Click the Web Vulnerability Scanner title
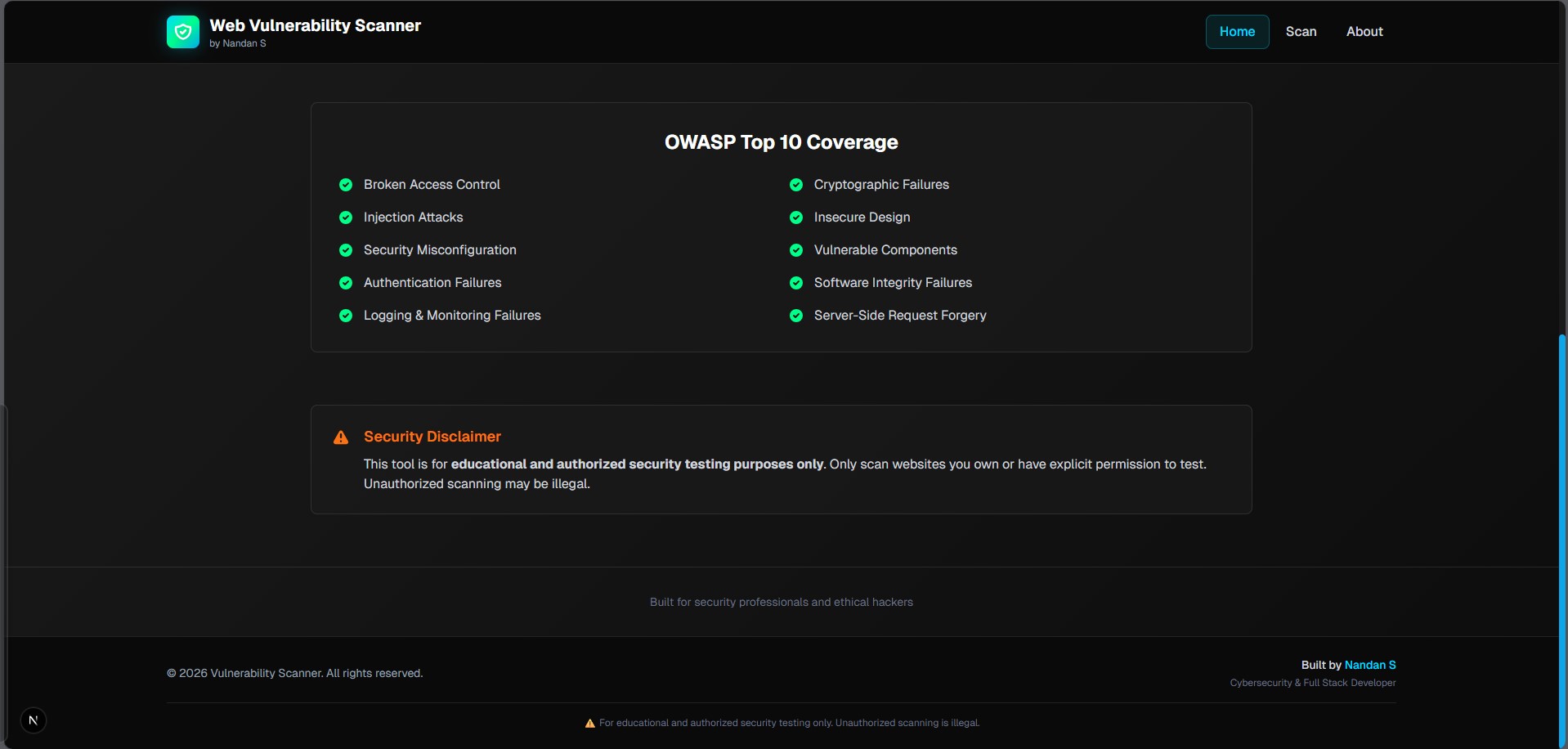This screenshot has width=1568, height=749. (315, 25)
